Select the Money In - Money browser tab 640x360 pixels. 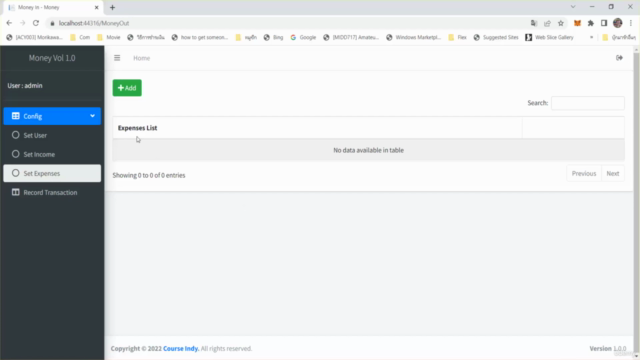53,7
